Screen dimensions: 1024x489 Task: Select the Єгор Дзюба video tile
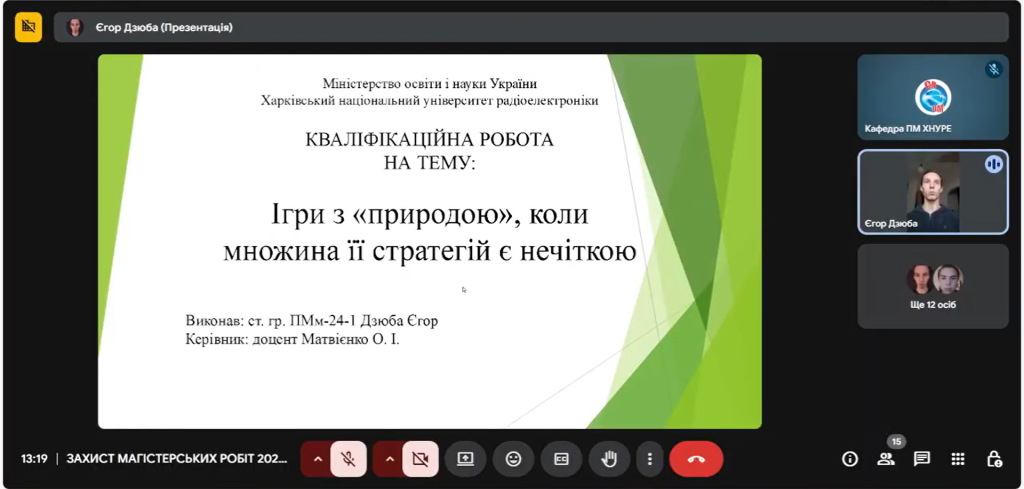932,192
